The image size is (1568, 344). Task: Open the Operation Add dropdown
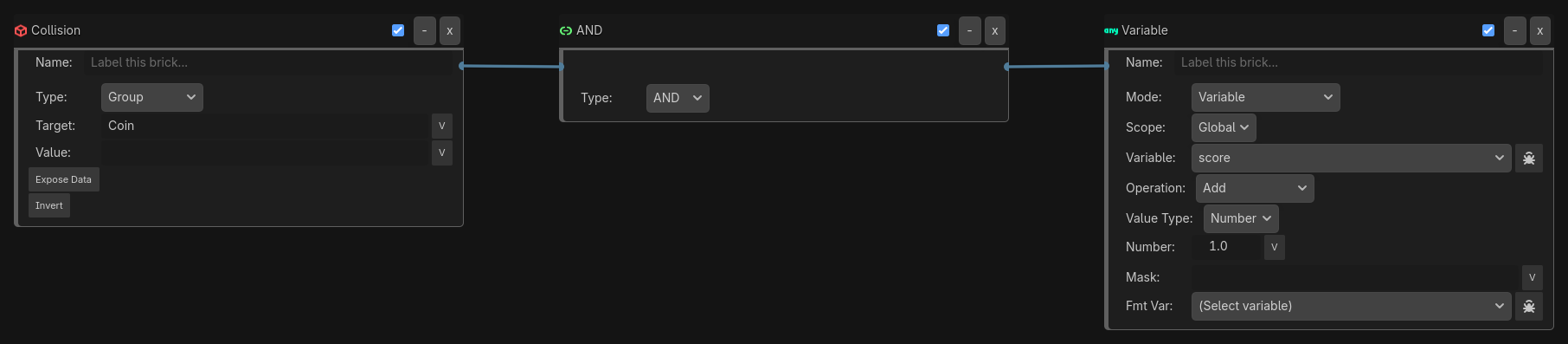[x=1255, y=189]
